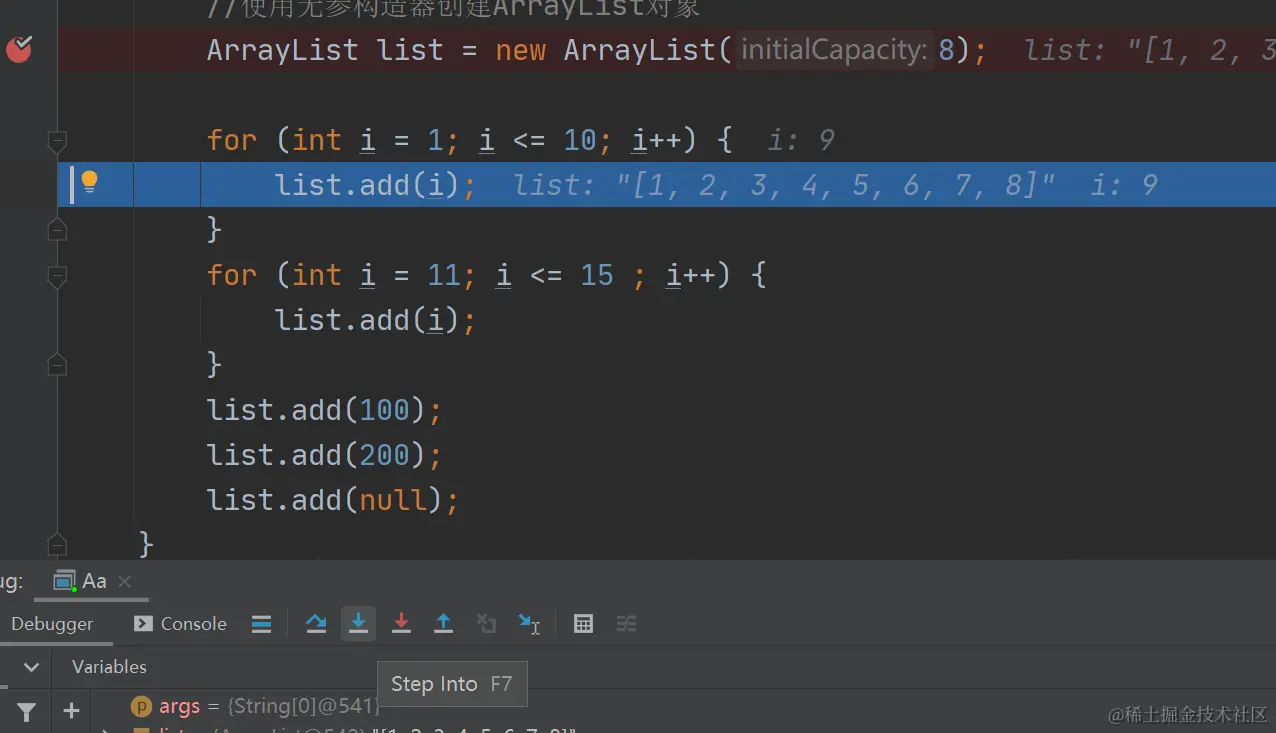1276x733 pixels.
Task: Toggle the red breakpoint on ArrayList line
Action: [19, 48]
